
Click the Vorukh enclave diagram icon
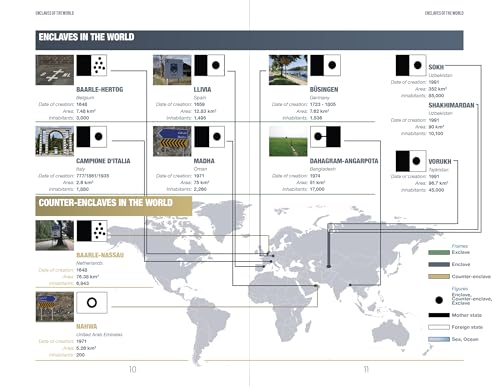[x=411, y=161]
